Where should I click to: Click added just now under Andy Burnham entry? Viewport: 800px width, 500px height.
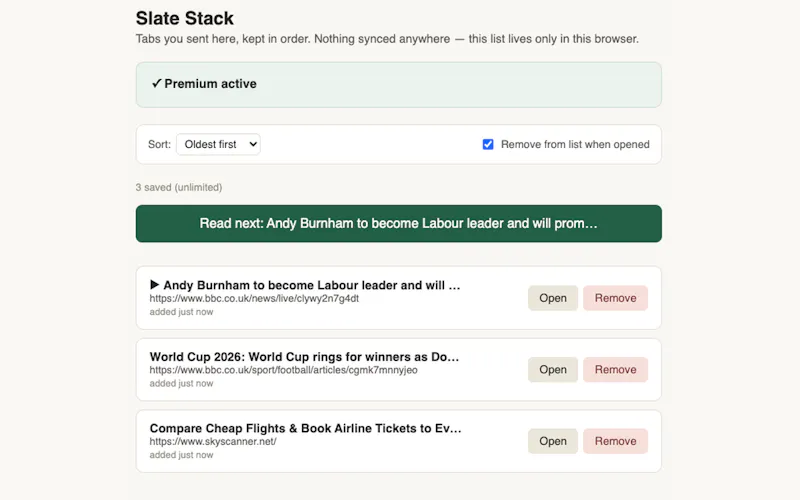pyautogui.click(x=181, y=312)
